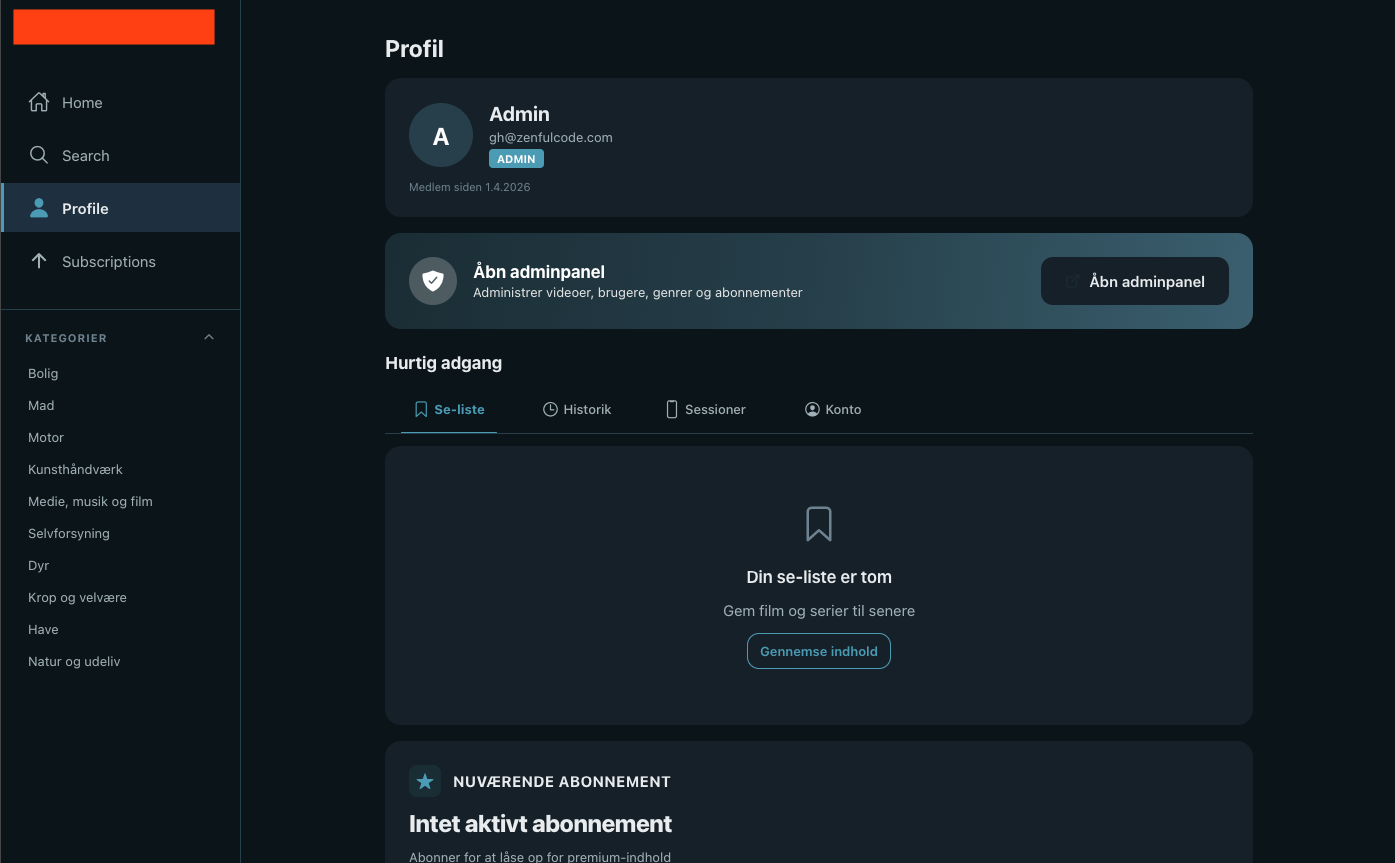
Task: Click the Hurtig adgang heading
Action: [x=443, y=363]
